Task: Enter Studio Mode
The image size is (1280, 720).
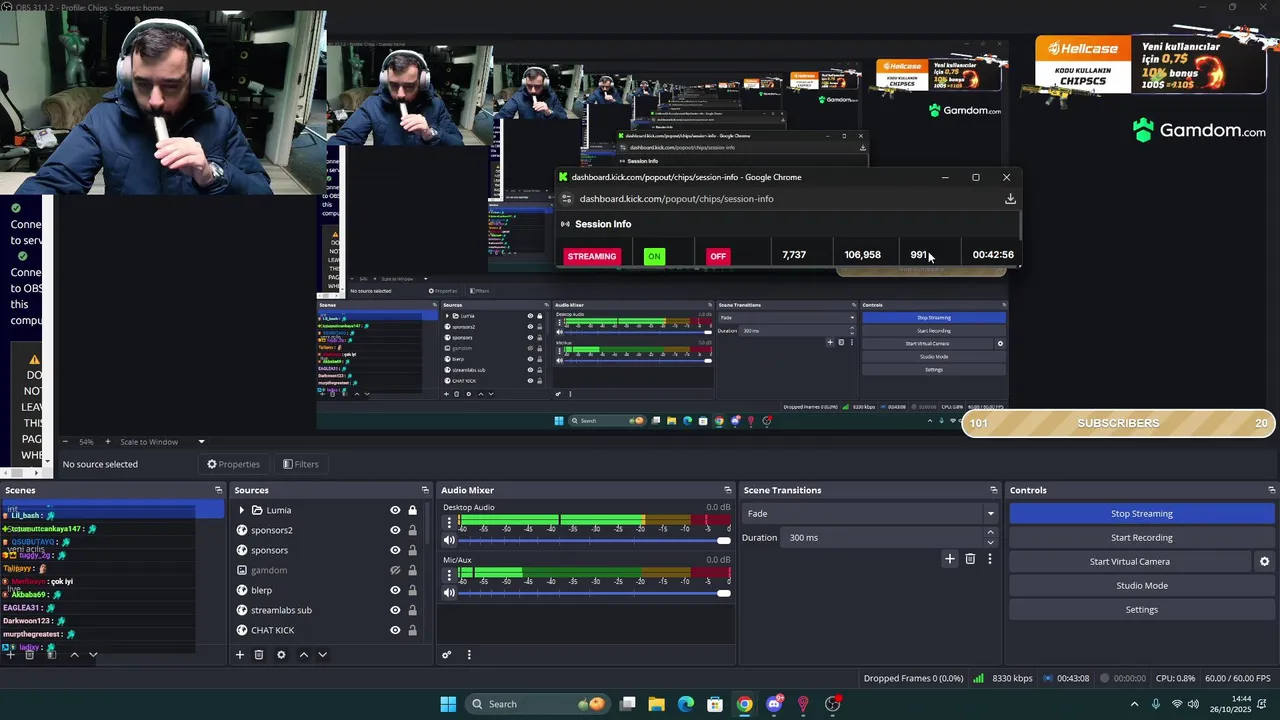Action: [1142, 586]
